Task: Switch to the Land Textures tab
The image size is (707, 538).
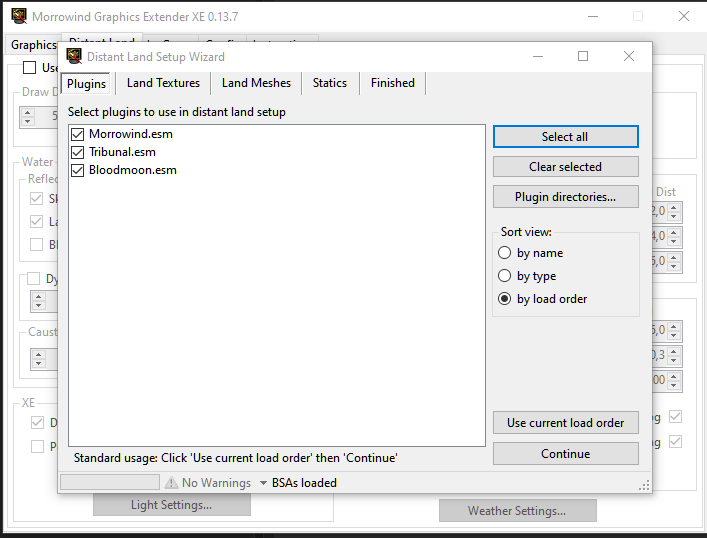Action: (x=163, y=83)
